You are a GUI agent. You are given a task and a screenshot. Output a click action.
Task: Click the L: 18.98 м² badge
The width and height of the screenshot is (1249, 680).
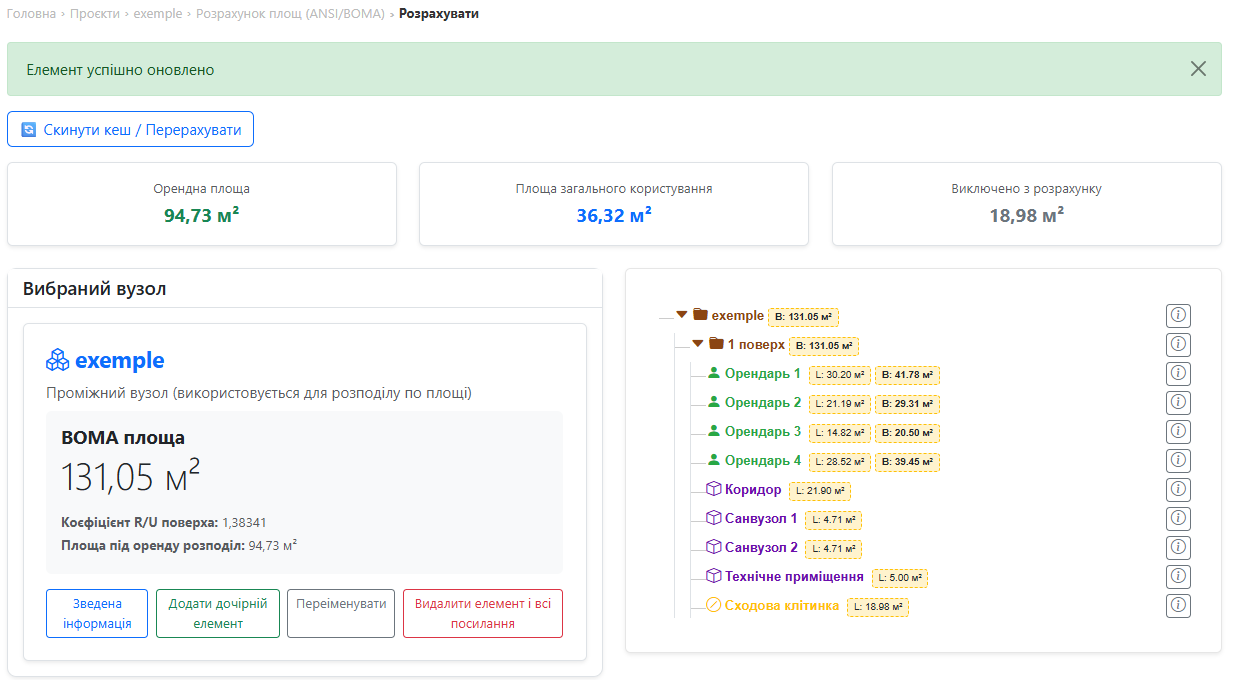pyautogui.click(x=878, y=607)
